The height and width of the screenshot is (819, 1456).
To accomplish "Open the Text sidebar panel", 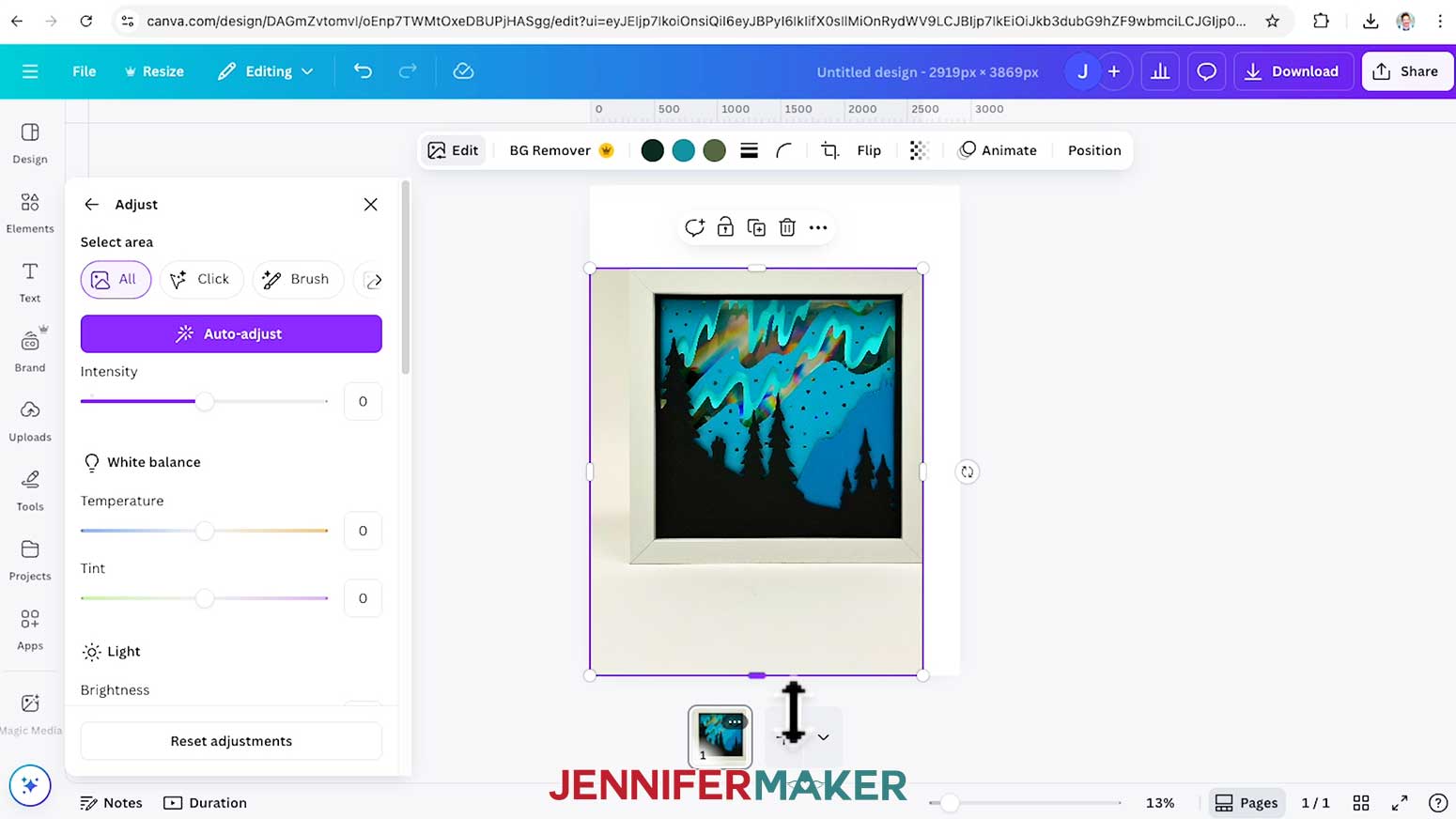I will (x=30, y=283).
